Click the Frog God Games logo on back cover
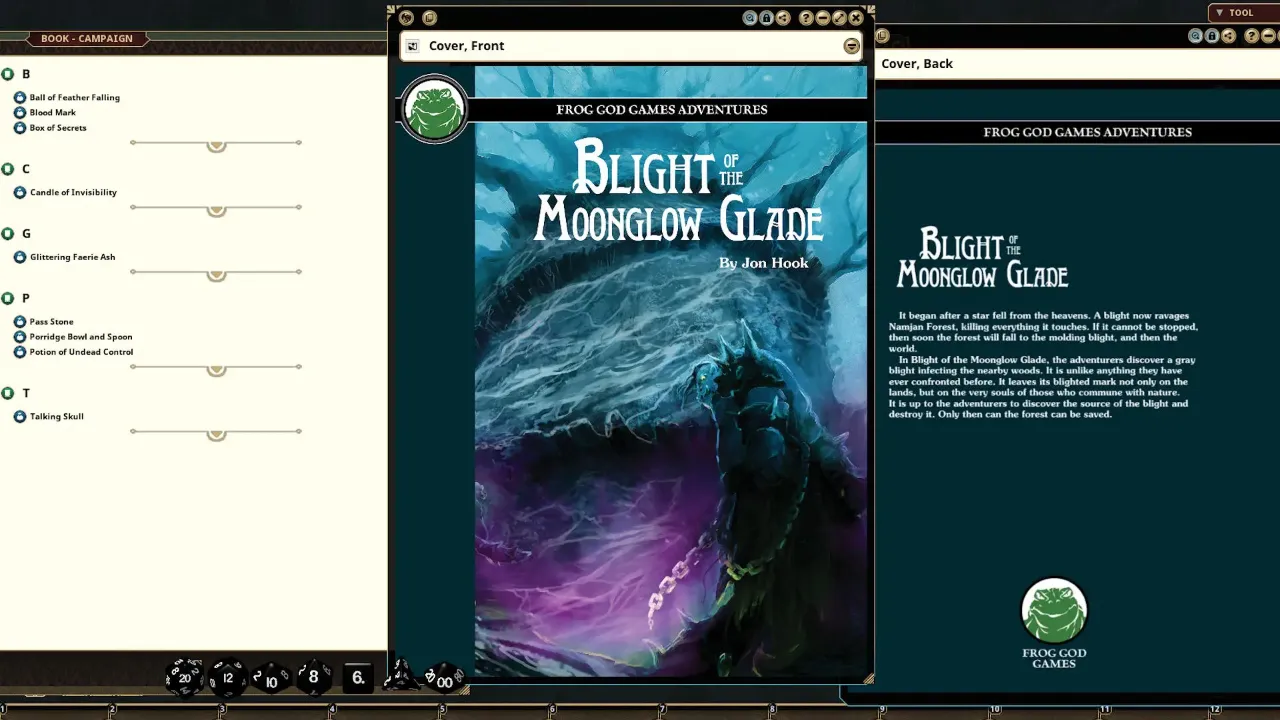The width and height of the screenshot is (1280, 720). pyautogui.click(x=1054, y=622)
